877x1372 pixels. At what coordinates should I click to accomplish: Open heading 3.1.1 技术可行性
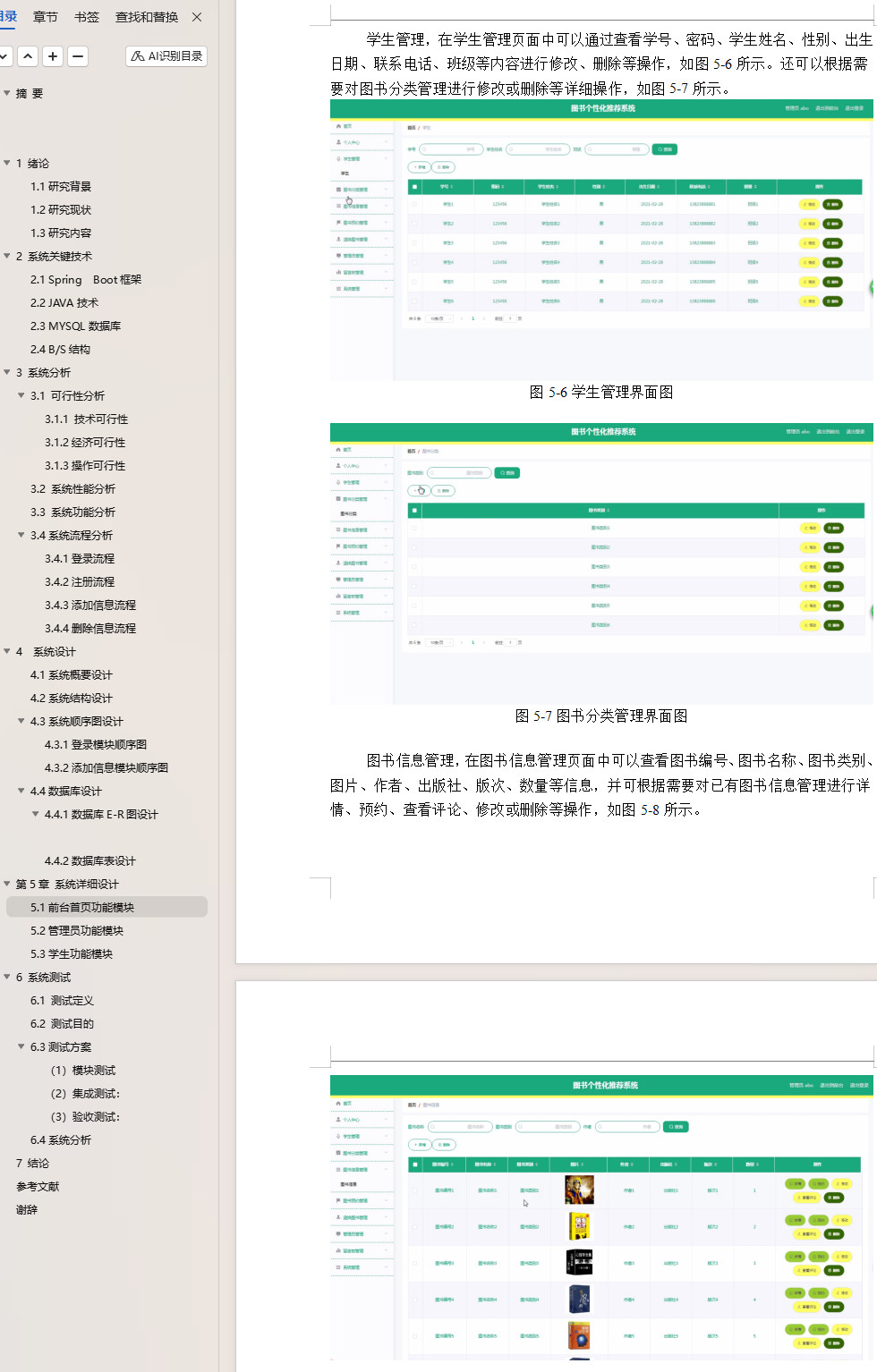[86, 419]
